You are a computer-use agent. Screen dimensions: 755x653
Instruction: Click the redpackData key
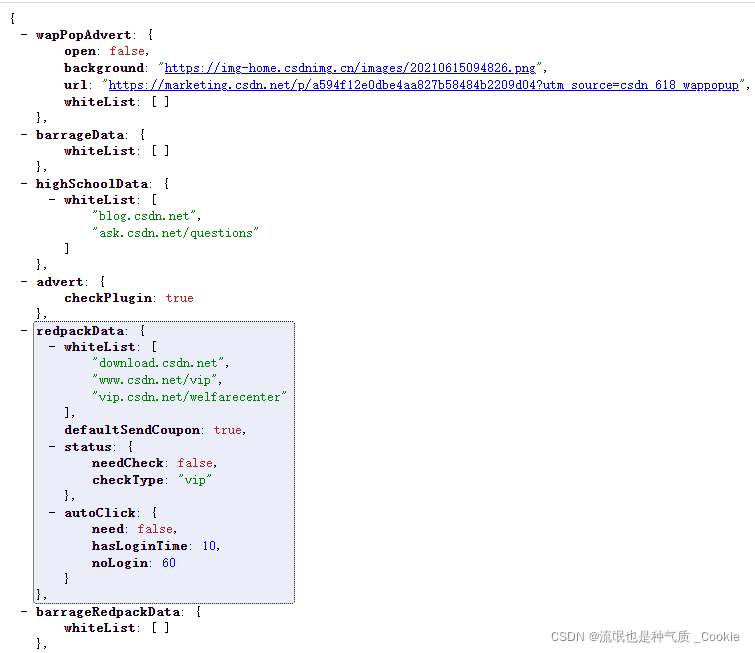pyautogui.click(x=79, y=331)
